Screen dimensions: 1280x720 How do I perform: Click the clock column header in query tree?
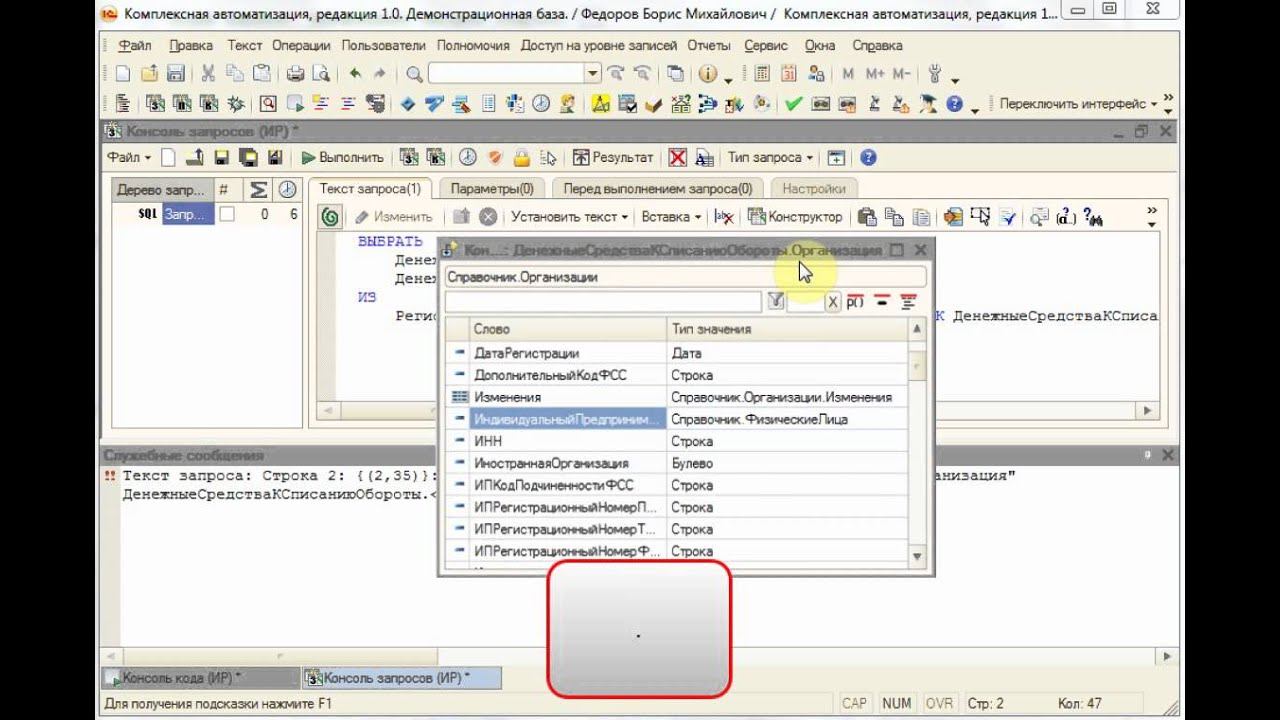point(287,189)
